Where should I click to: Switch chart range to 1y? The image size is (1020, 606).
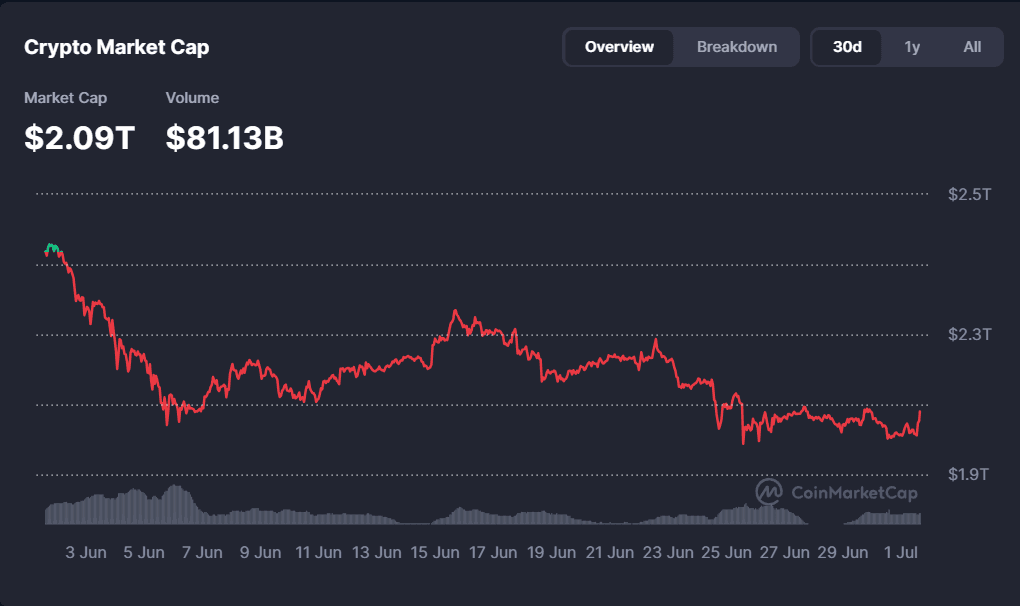pos(912,47)
